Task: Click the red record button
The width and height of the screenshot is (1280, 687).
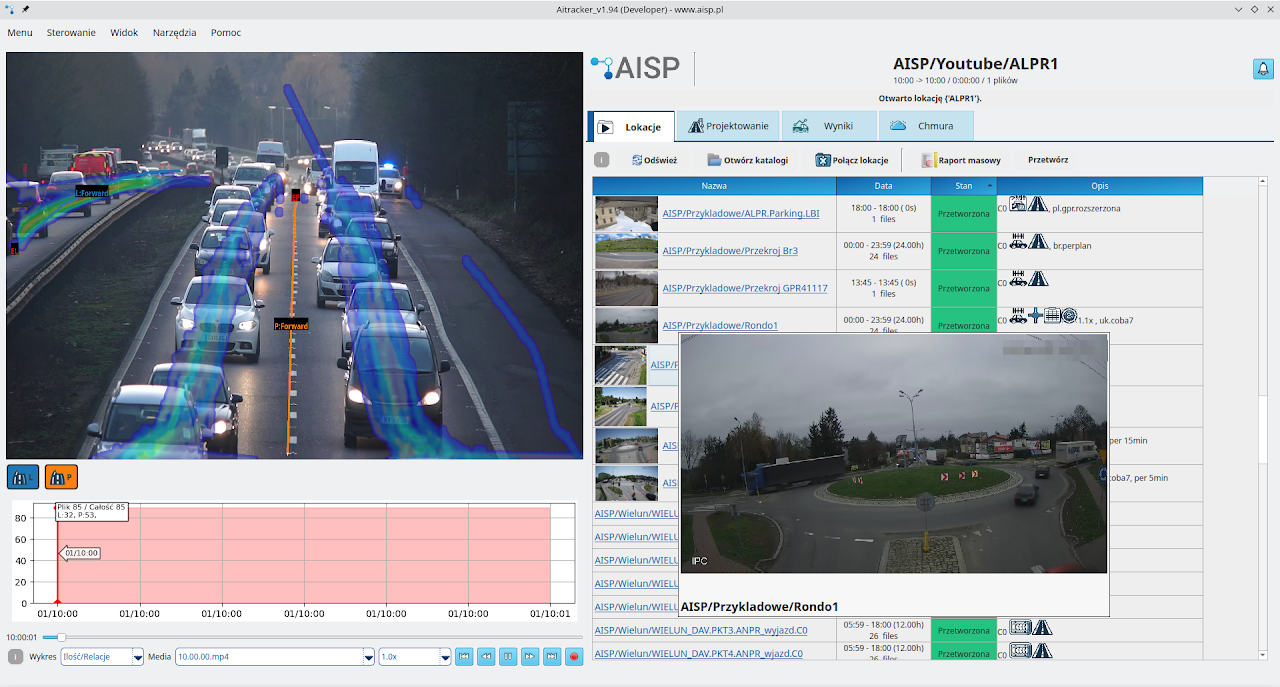Action: (x=574, y=657)
